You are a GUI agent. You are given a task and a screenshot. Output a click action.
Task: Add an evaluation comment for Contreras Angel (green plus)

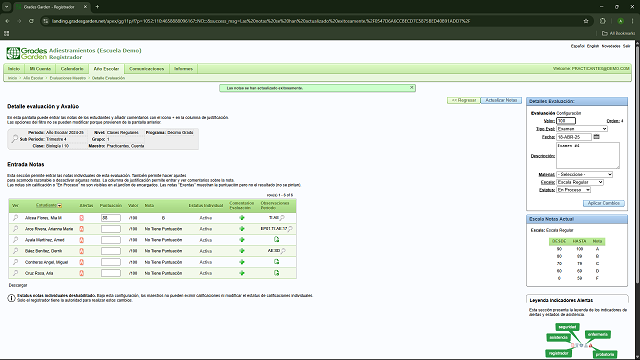(x=242, y=262)
